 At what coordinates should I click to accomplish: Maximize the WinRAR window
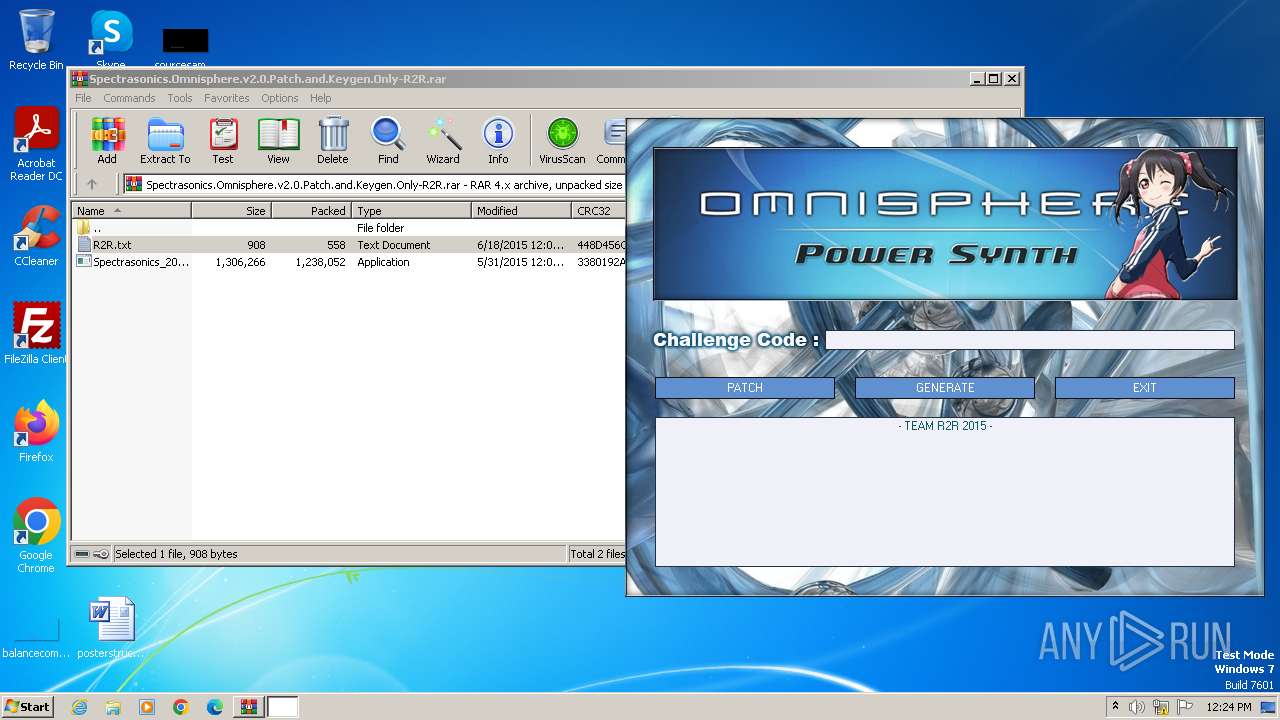click(x=993, y=78)
